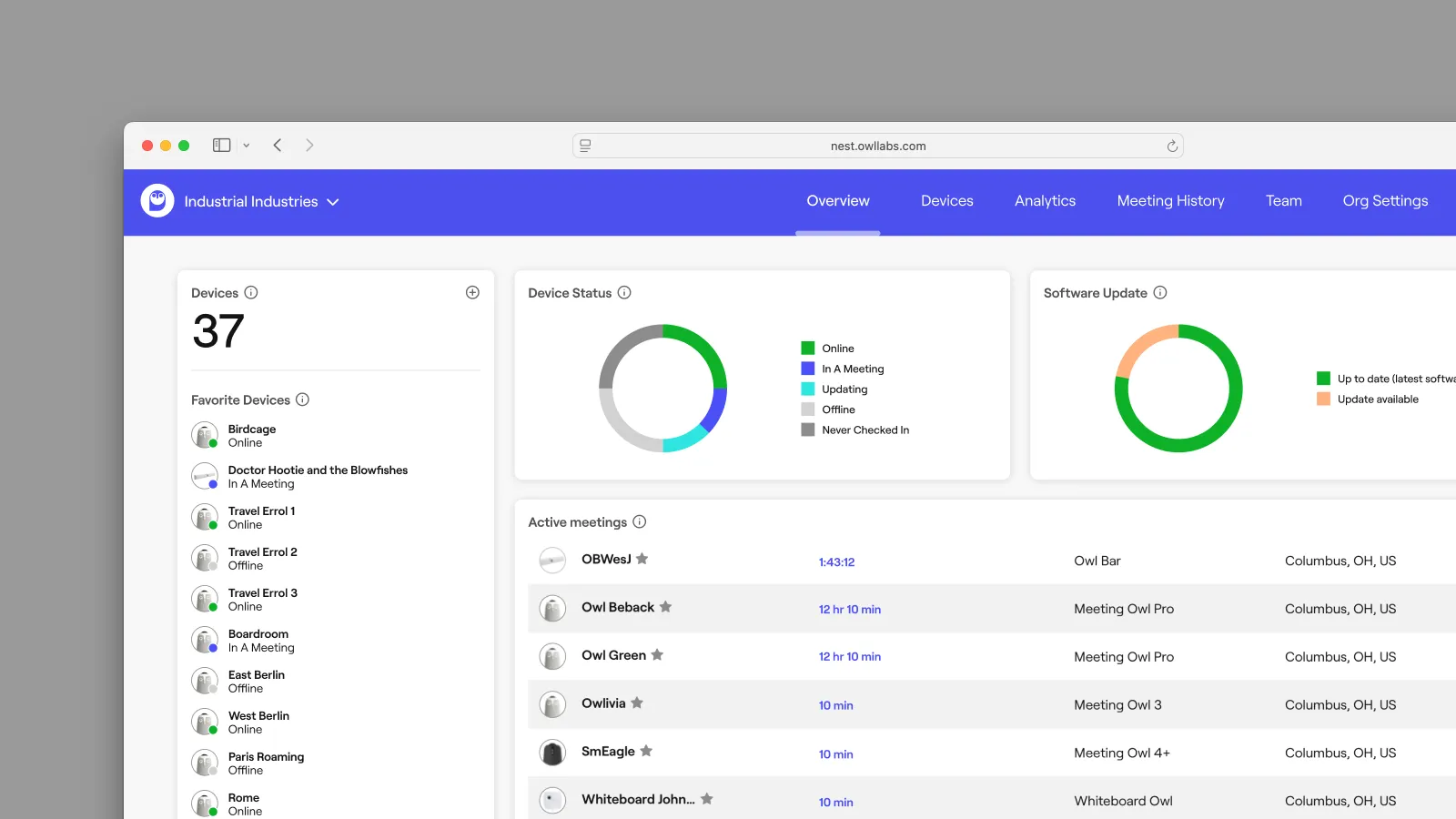Switch to the Analytics tab

point(1045,201)
